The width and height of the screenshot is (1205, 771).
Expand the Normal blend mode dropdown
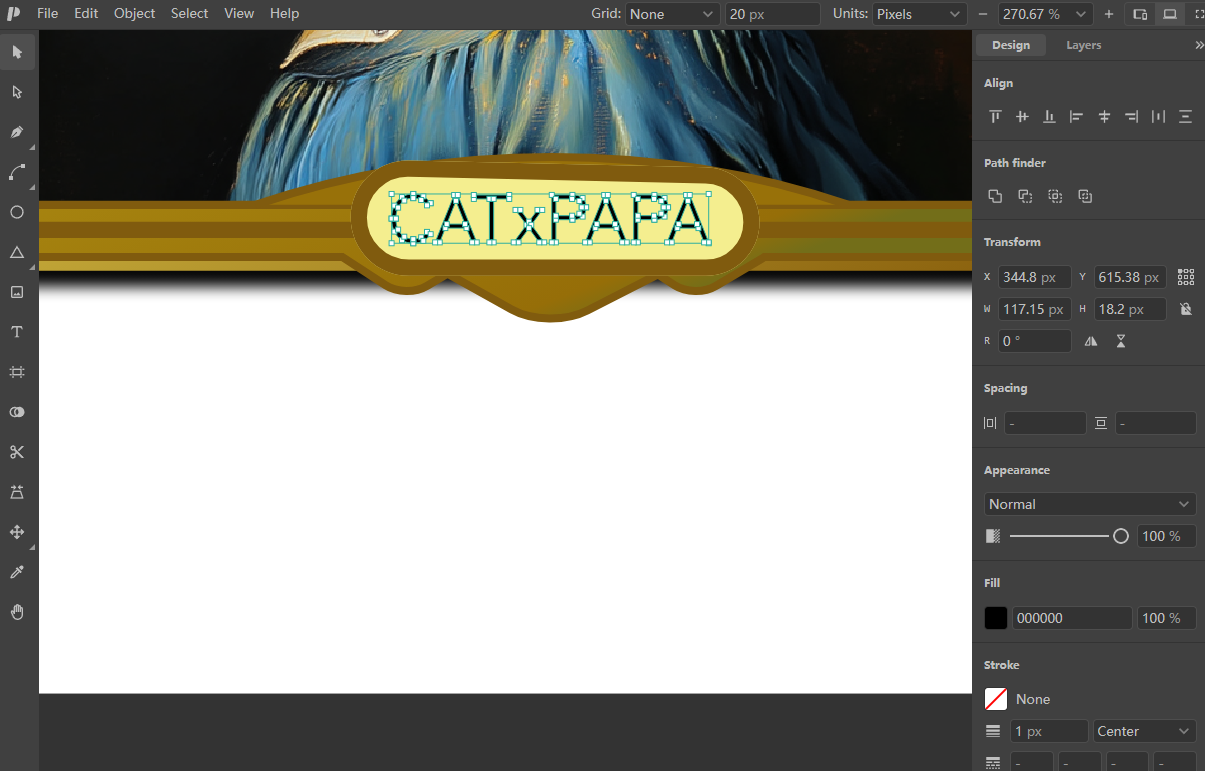click(1090, 504)
